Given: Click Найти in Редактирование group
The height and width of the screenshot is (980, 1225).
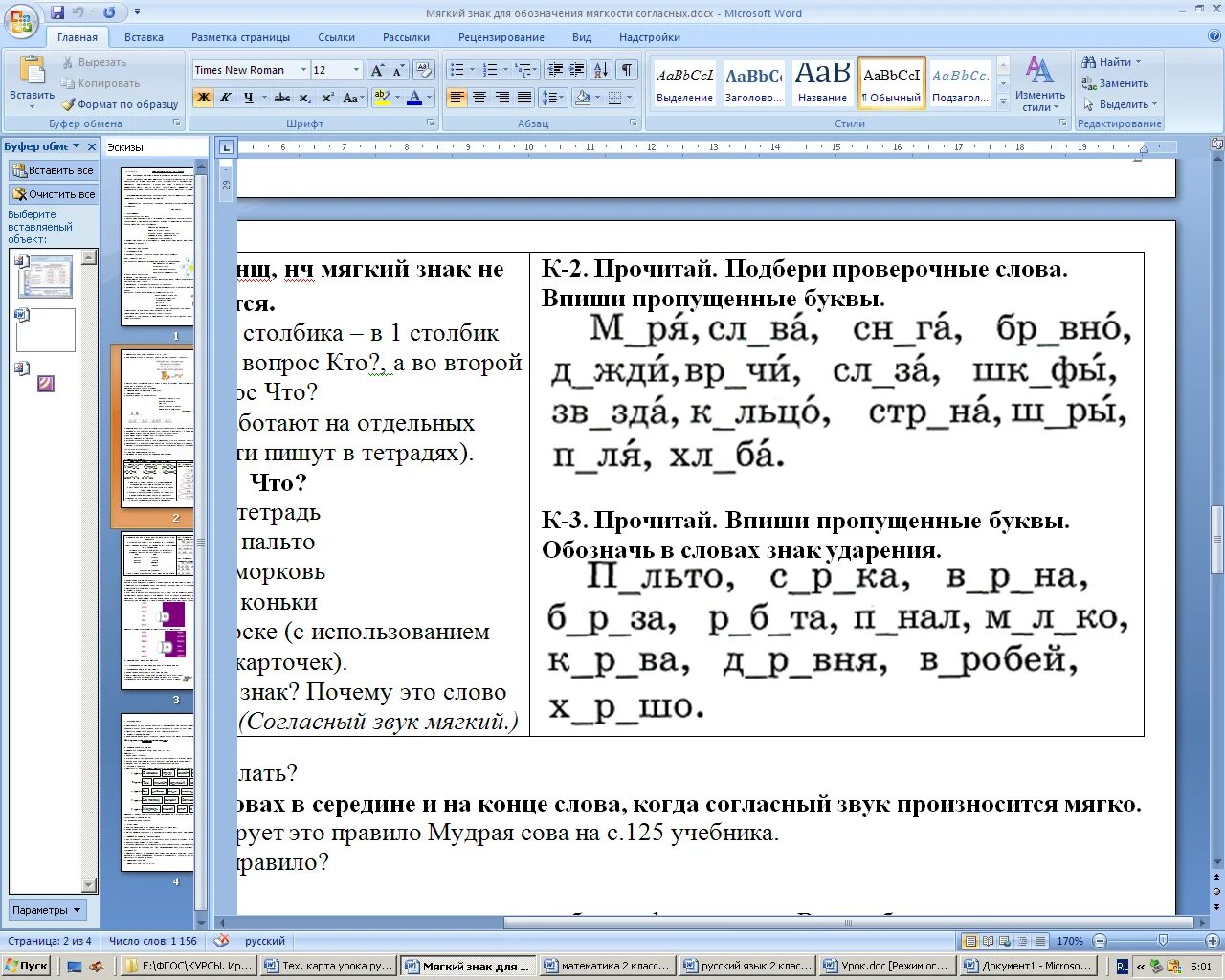Looking at the screenshot, I should (x=1111, y=62).
